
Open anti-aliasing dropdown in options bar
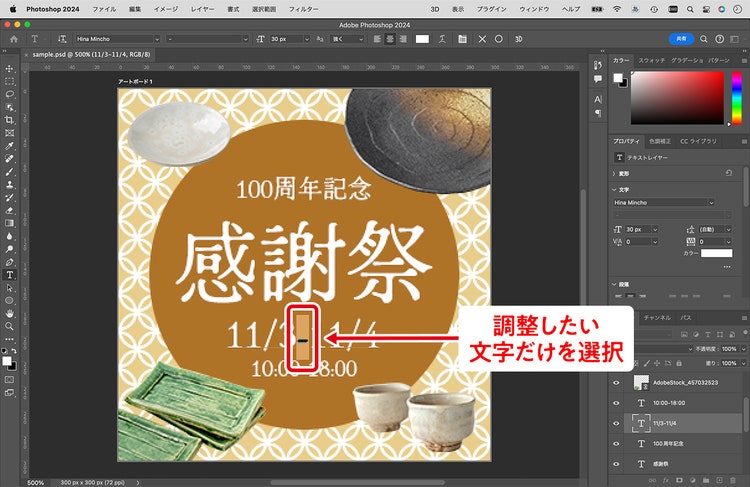[x=360, y=39]
